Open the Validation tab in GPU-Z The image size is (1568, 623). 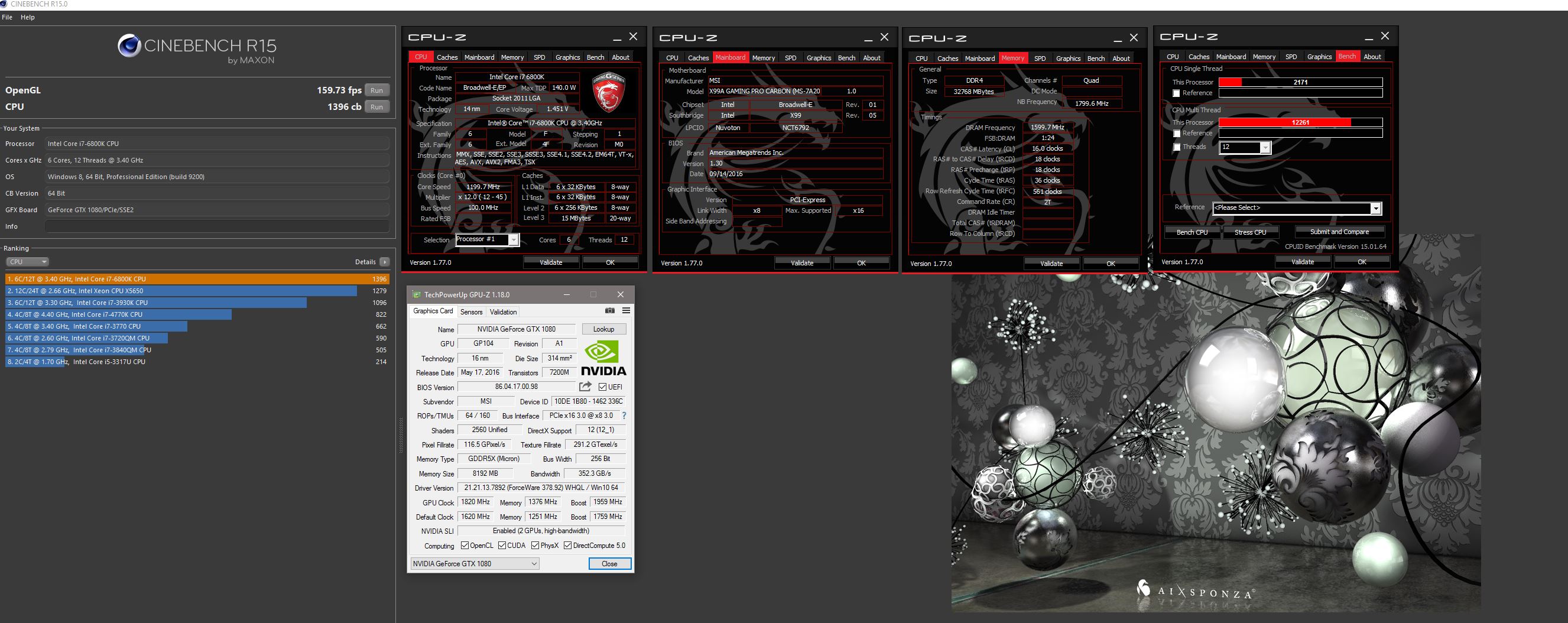504,312
